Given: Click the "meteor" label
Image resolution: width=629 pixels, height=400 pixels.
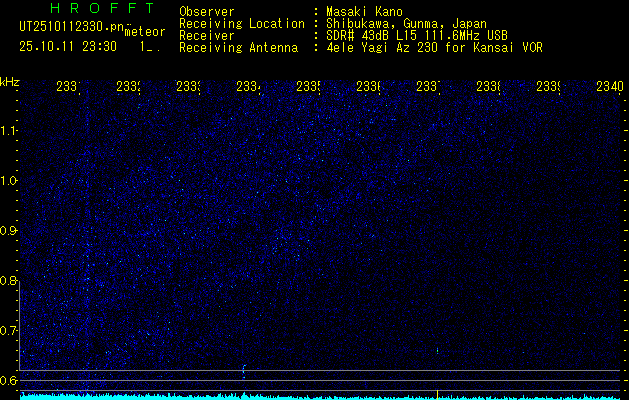Looking at the screenshot, I should point(145,32).
